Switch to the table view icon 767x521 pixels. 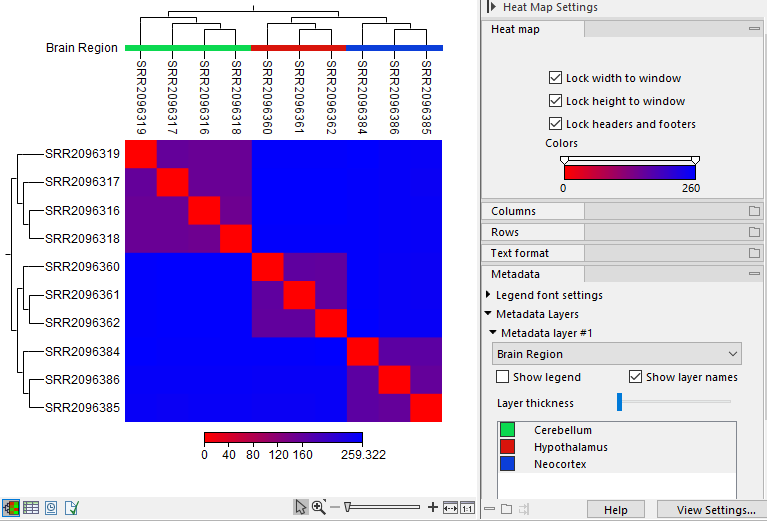[31, 507]
